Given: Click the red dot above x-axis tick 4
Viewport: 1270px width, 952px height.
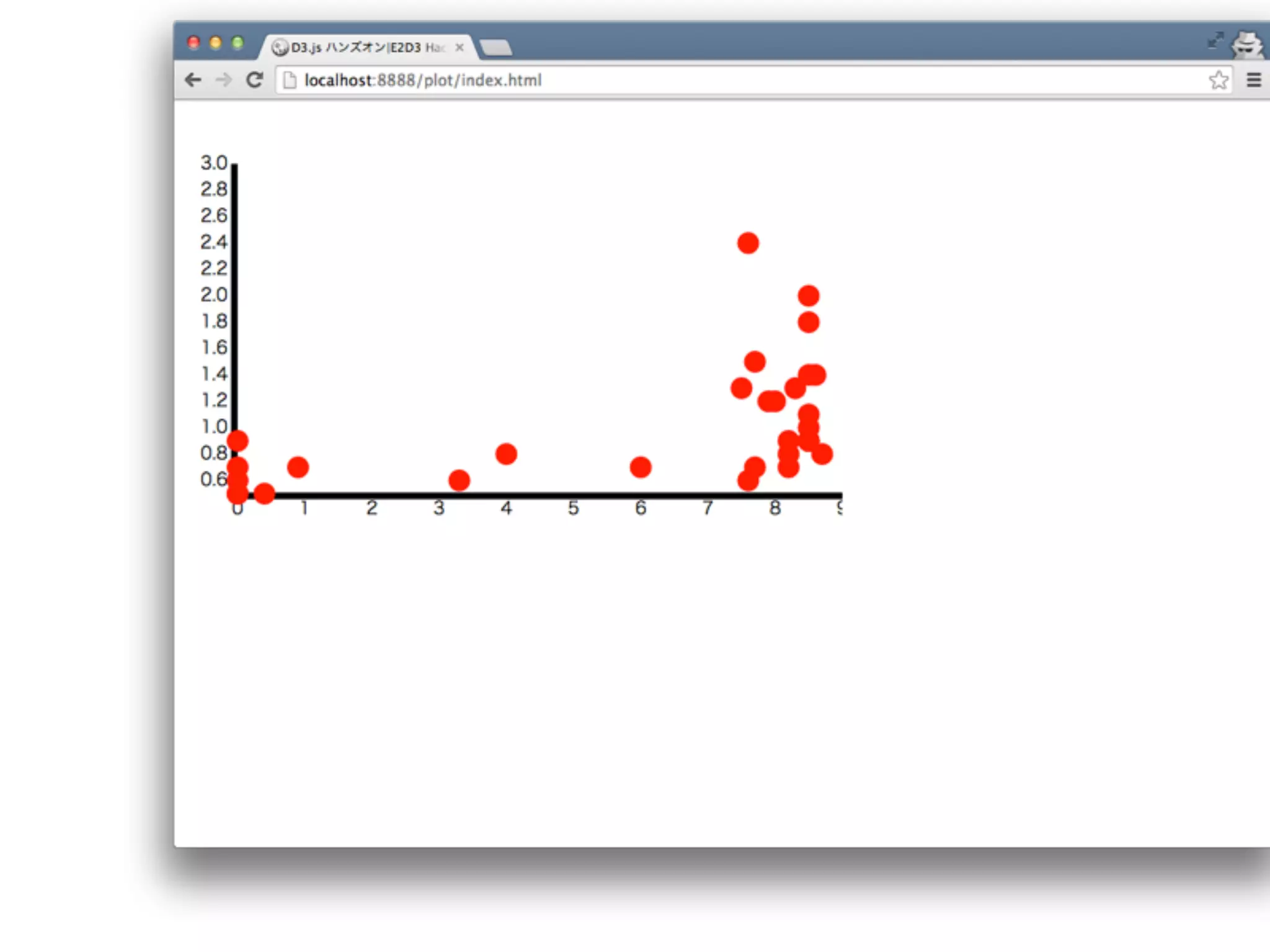Looking at the screenshot, I should pos(506,454).
